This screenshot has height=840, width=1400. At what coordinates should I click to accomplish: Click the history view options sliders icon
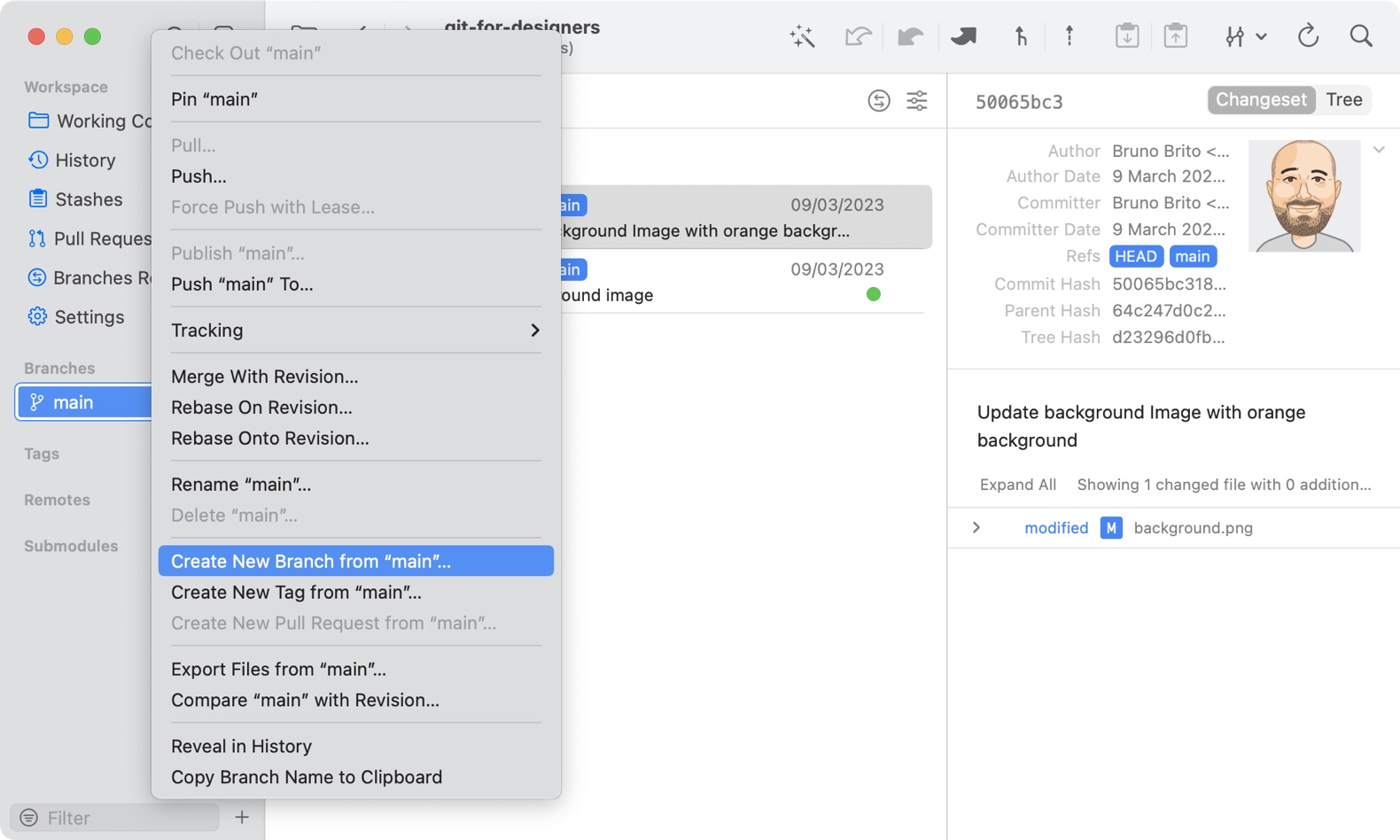point(917,101)
